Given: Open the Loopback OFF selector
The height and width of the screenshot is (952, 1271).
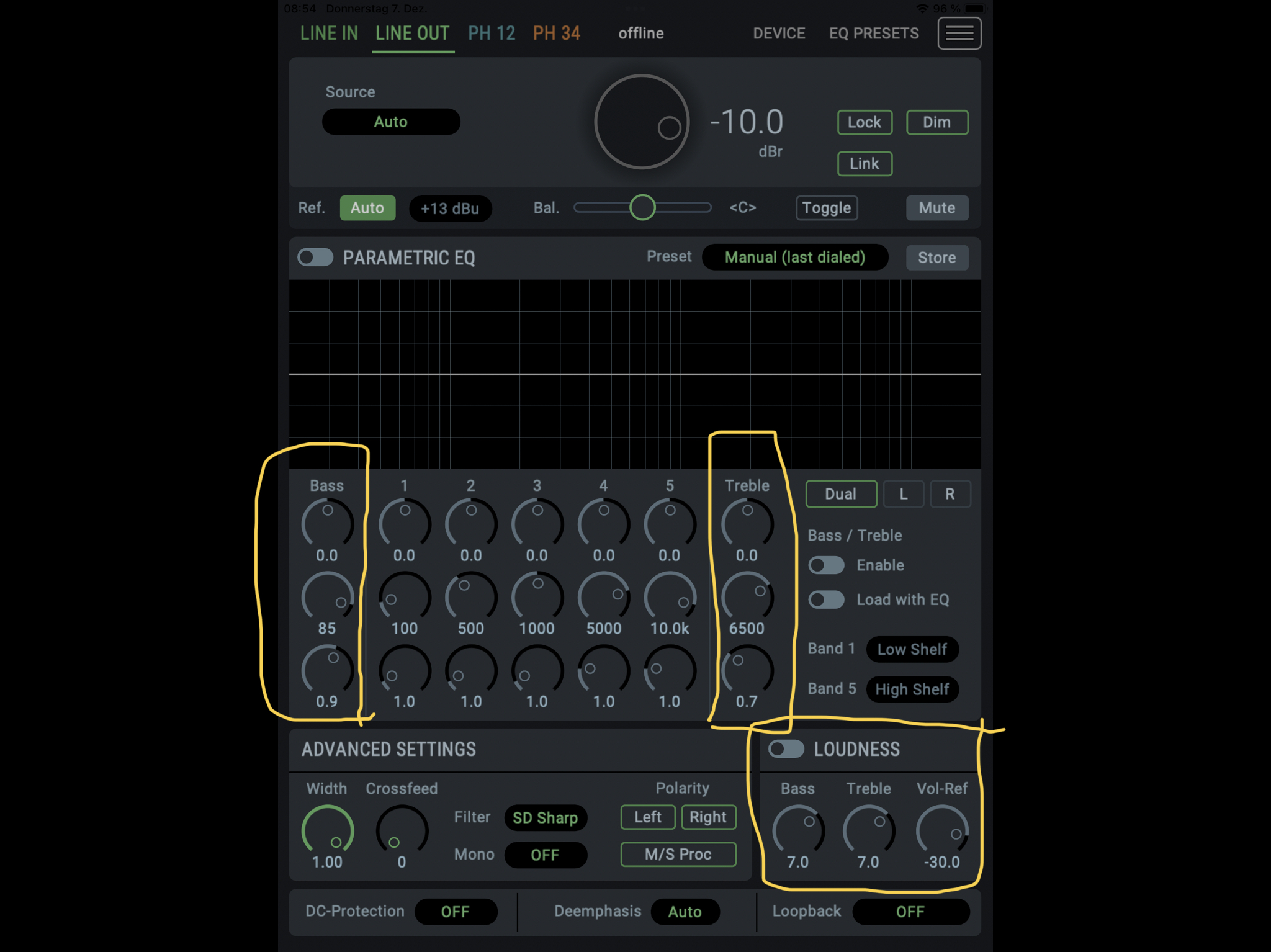Looking at the screenshot, I should click(911, 912).
